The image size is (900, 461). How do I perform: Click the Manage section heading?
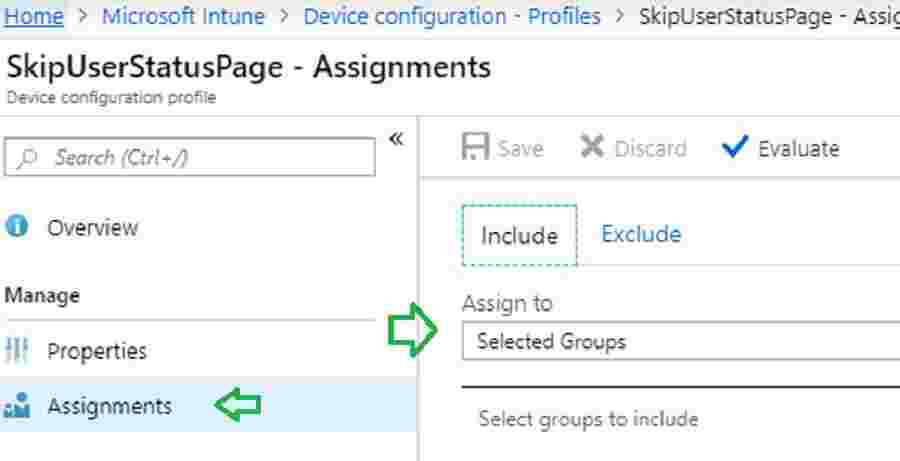point(42,296)
